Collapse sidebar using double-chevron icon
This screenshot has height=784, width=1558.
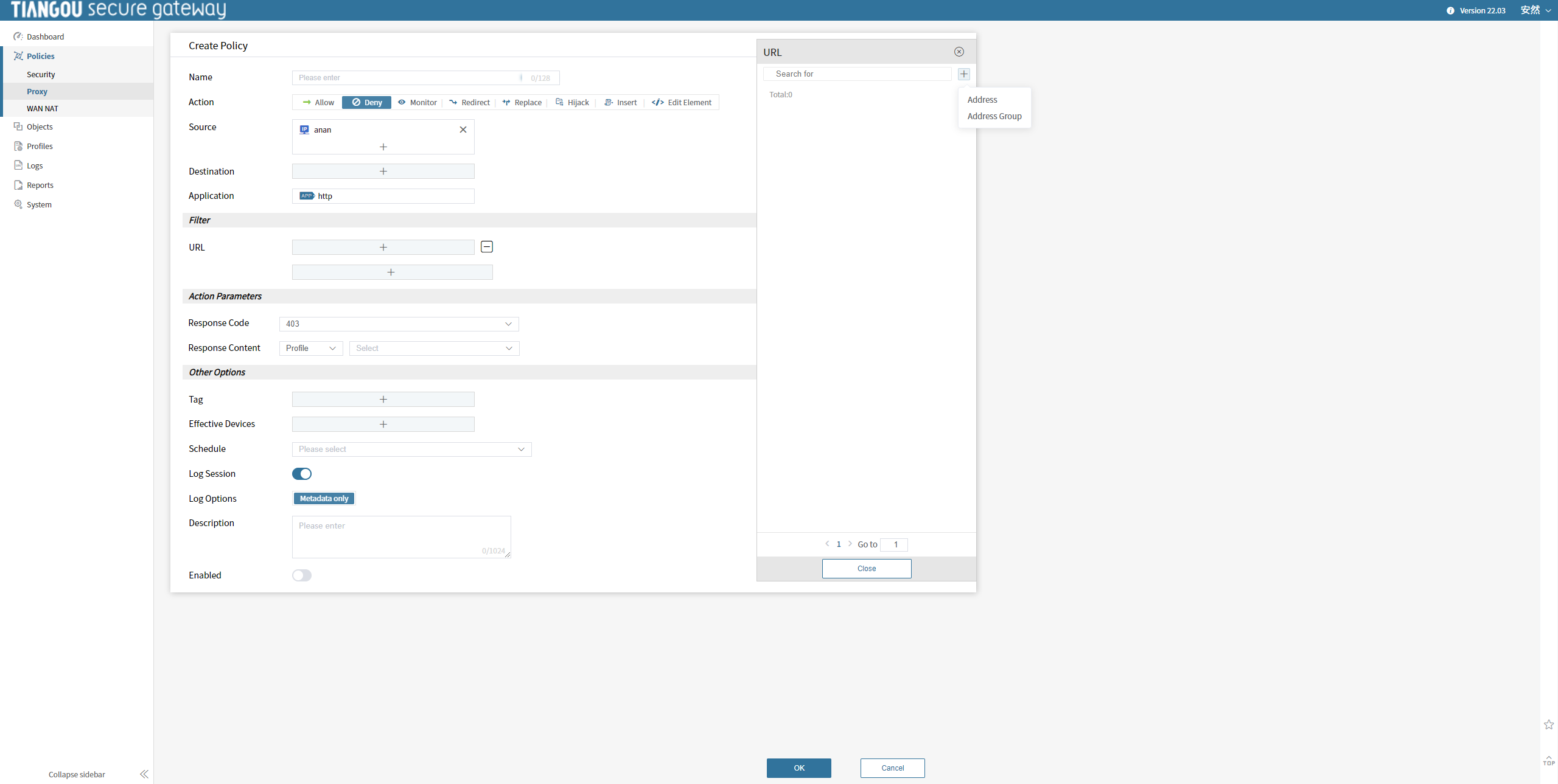coord(144,774)
